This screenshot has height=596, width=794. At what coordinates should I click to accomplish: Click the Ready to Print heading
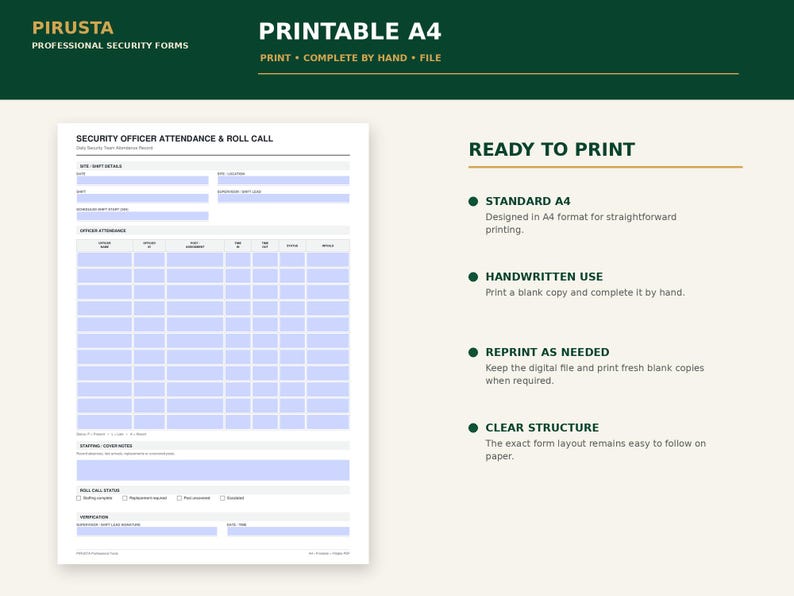(551, 149)
